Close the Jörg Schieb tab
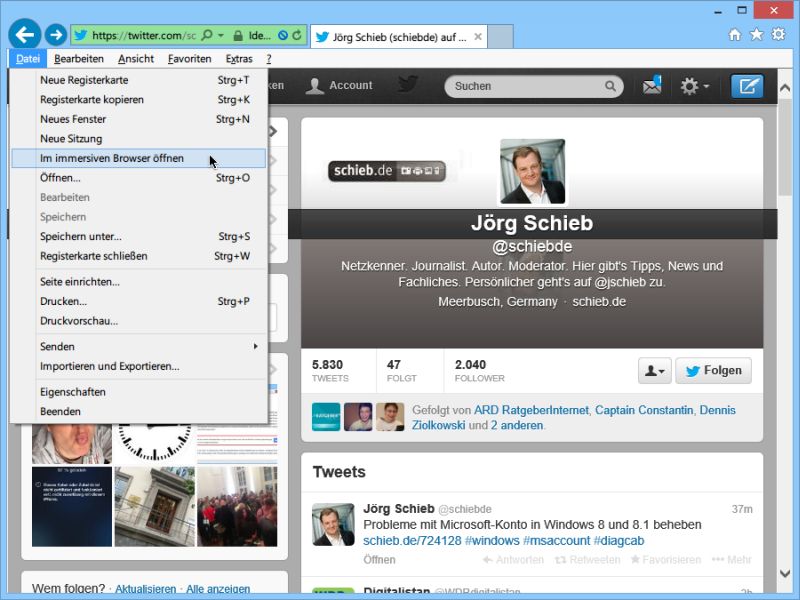The height and width of the screenshot is (600, 800). (x=478, y=37)
